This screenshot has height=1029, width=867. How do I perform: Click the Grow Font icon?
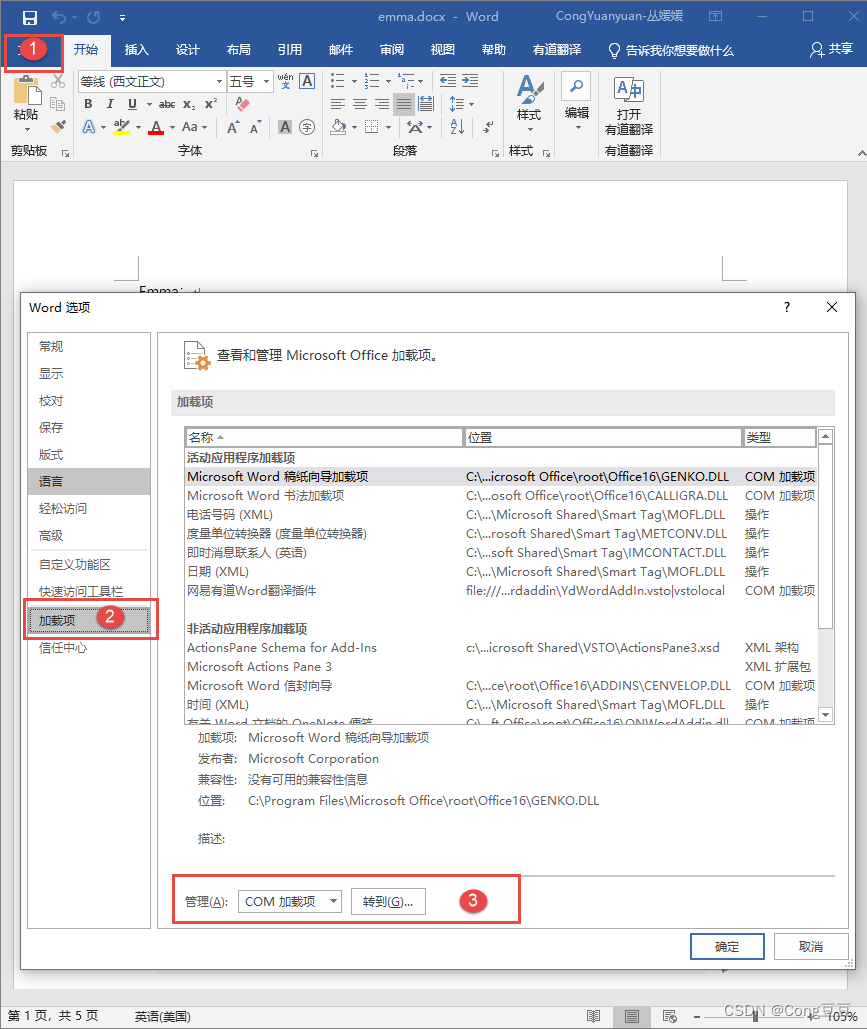(x=233, y=127)
